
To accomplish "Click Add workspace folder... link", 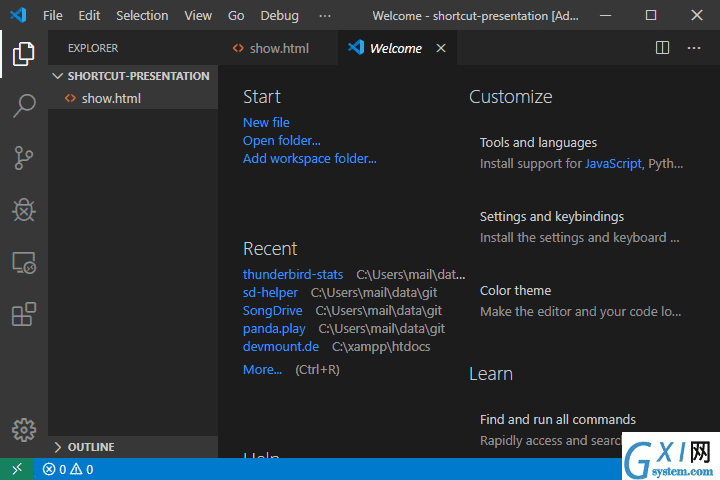I will click(x=309, y=158).
